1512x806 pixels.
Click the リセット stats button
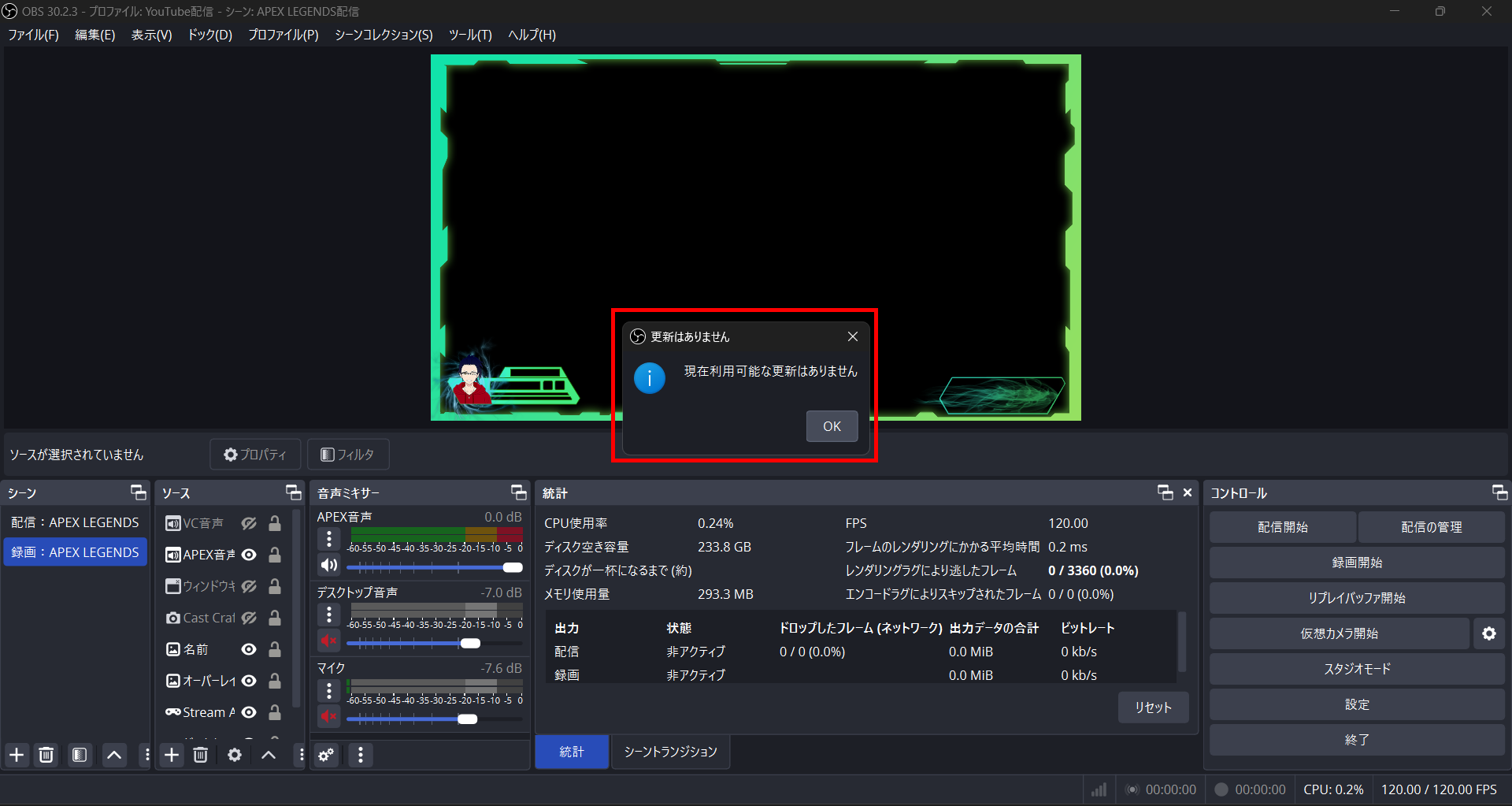click(1154, 708)
